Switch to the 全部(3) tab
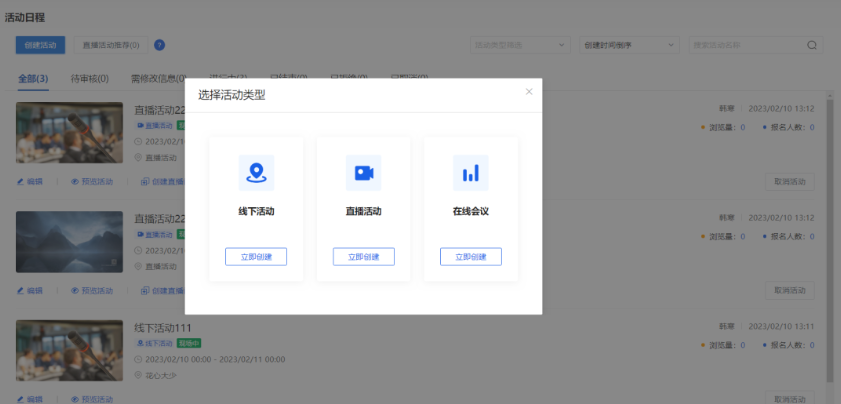Viewport: 841px width, 404px height. point(33,78)
